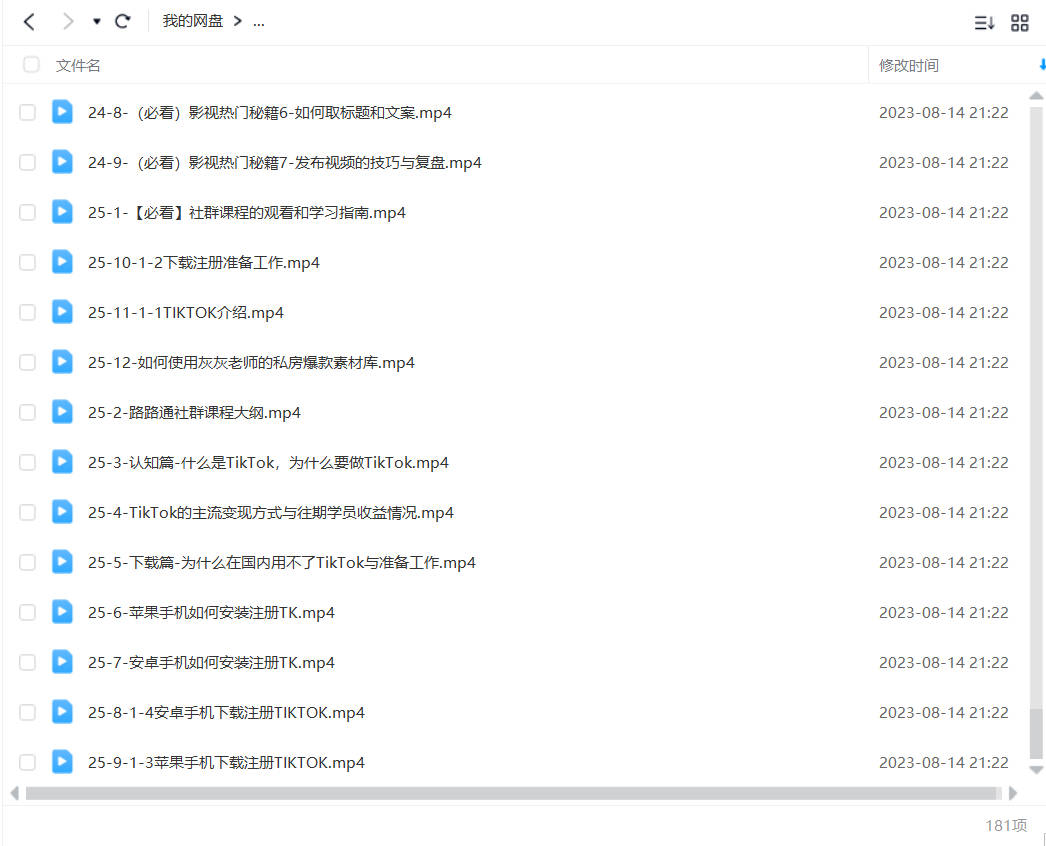1046x846 pixels.
Task: Tick checkbox for 25-11-1-1TIKTOK介绍
Action: (x=27, y=312)
